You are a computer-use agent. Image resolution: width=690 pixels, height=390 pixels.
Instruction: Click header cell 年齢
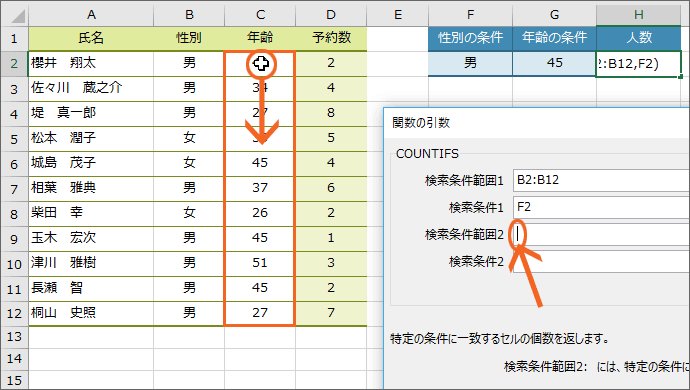(x=260, y=38)
